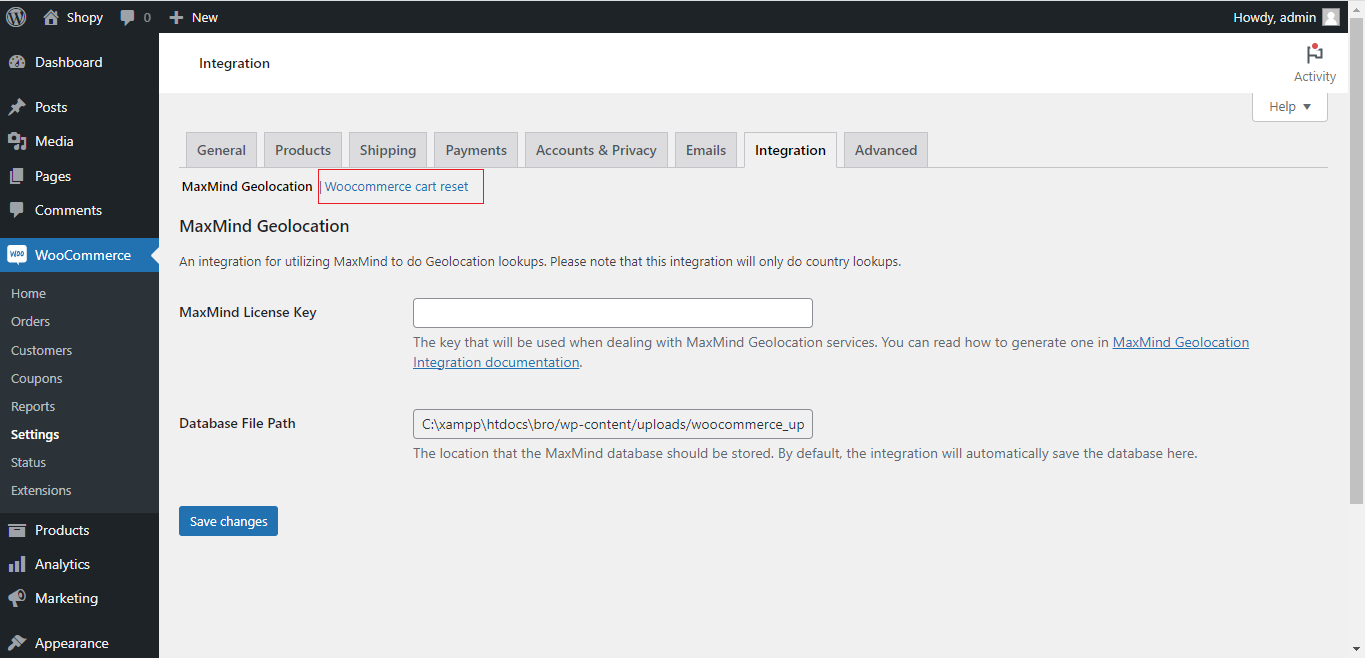Click the 'Database File Path' label
This screenshot has width=1365, height=658.
(237, 423)
